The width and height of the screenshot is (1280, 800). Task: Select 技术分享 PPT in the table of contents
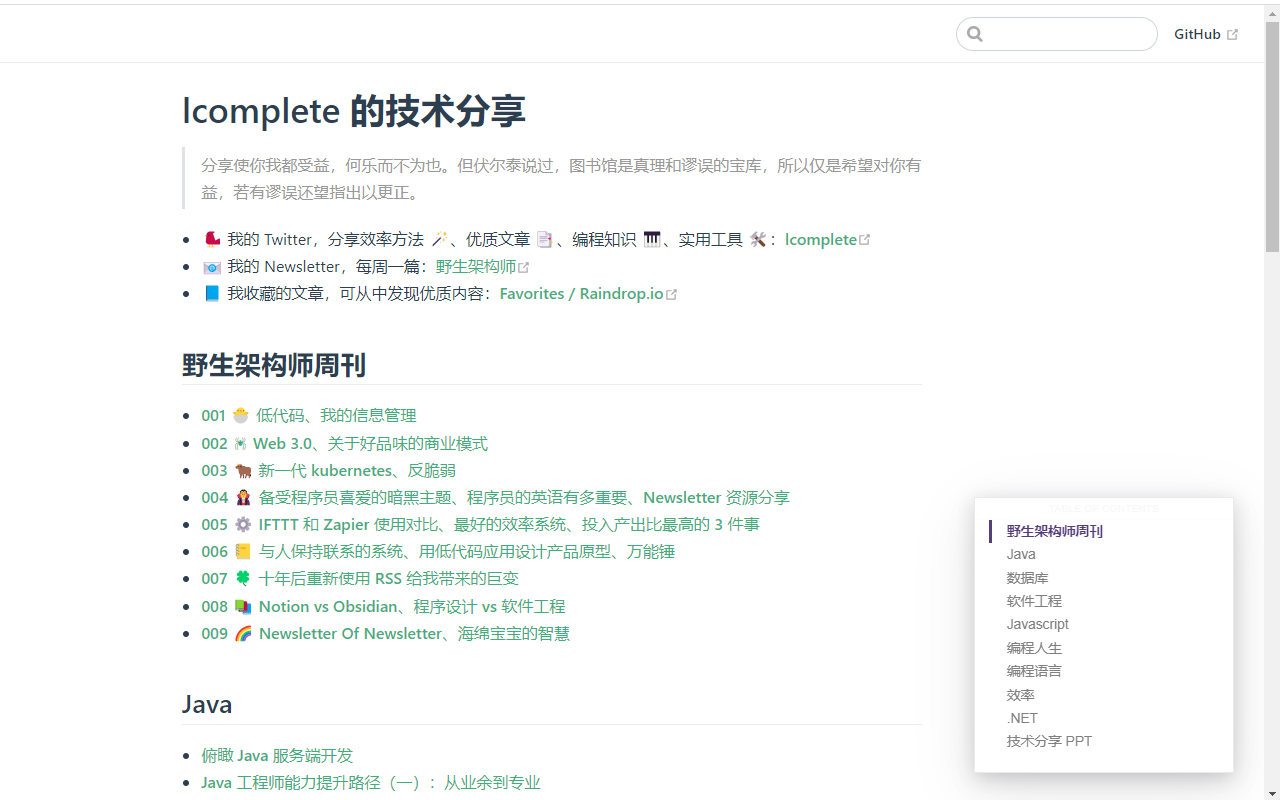[1049, 740]
